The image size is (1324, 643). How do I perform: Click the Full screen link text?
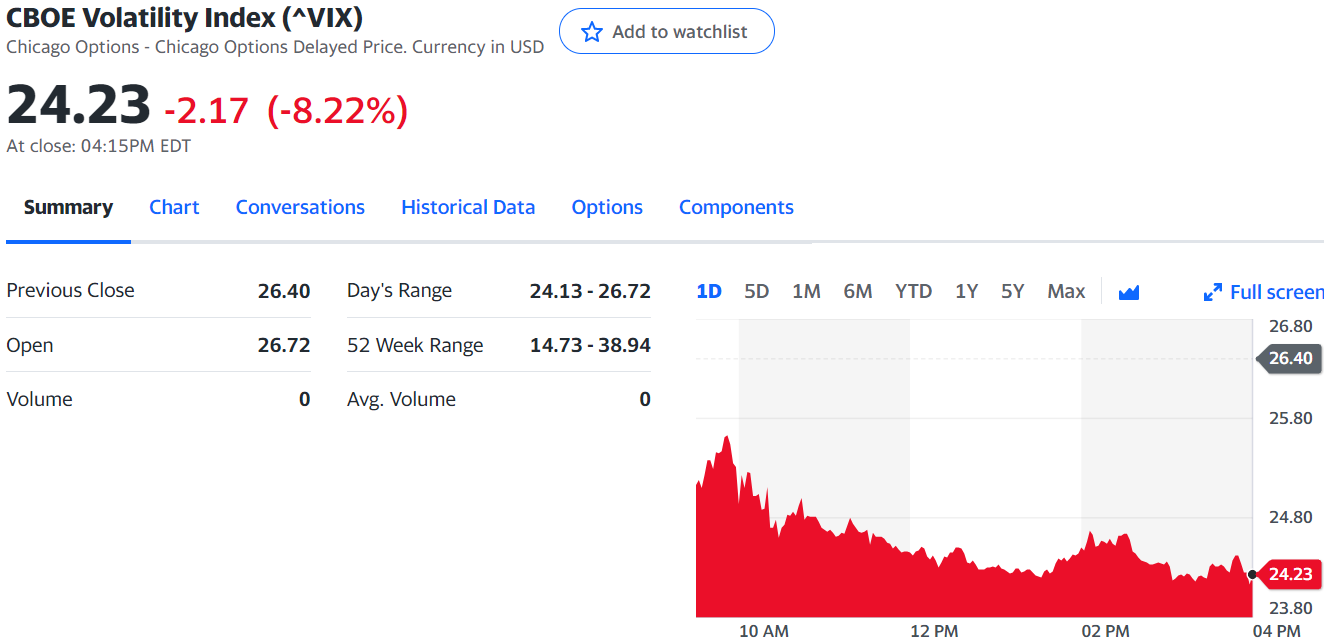[x=1277, y=292]
